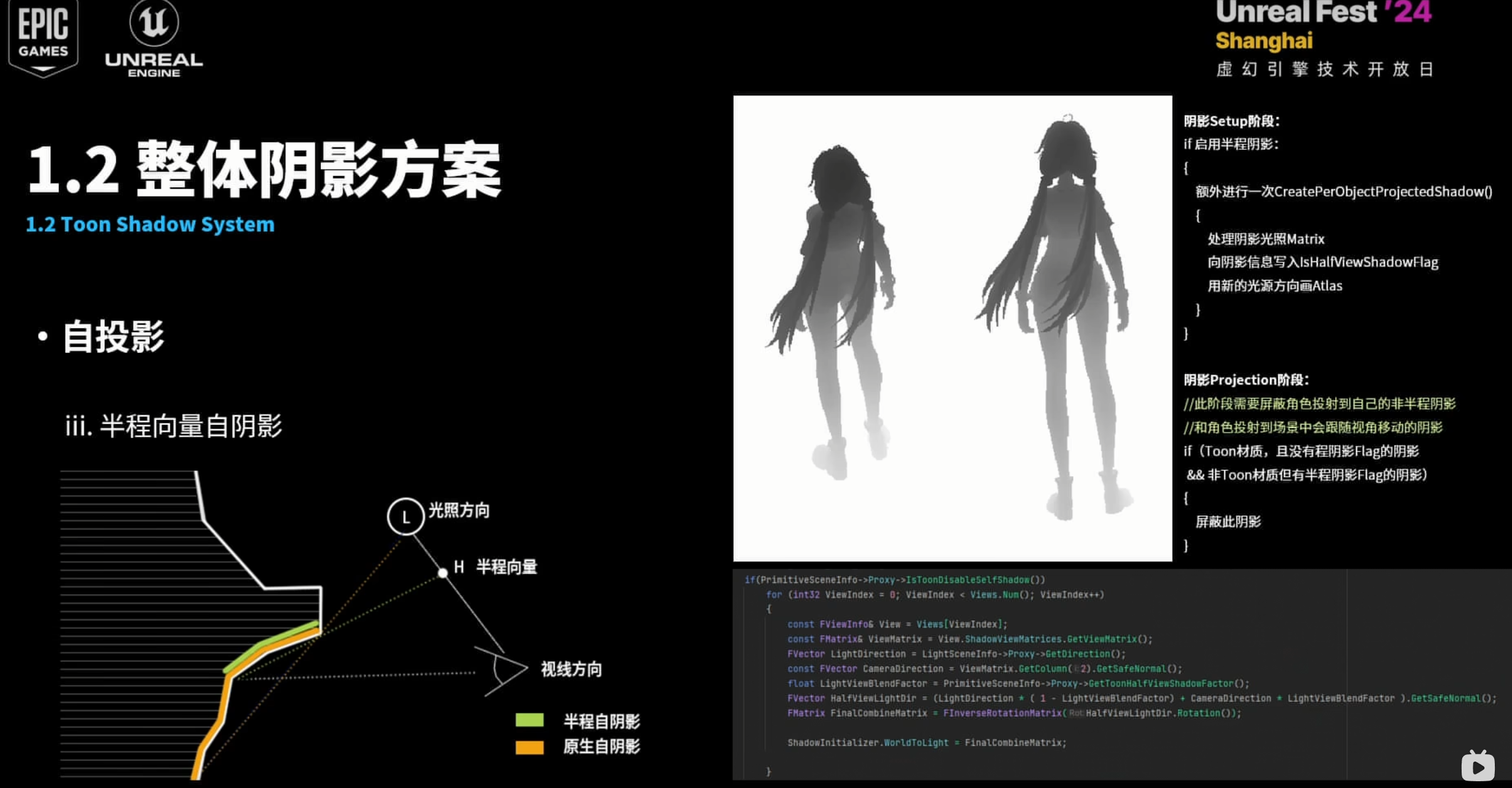Screen dimensions: 1512x788
Task: Click the H half-vector point marker
Action: click(x=443, y=573)
